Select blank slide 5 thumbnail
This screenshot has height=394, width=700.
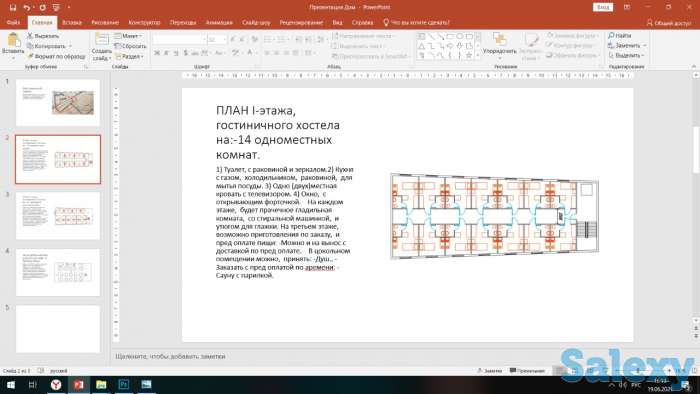coord(58,329)
